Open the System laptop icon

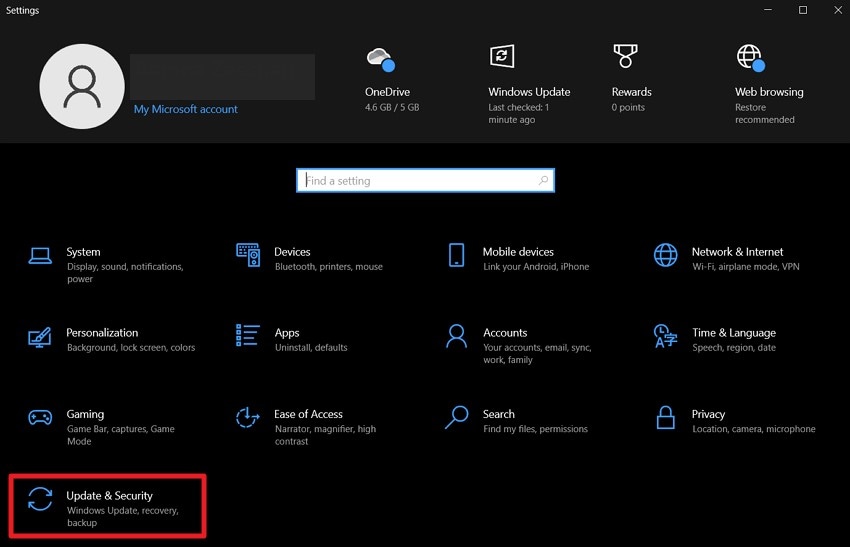pos(40,256)
